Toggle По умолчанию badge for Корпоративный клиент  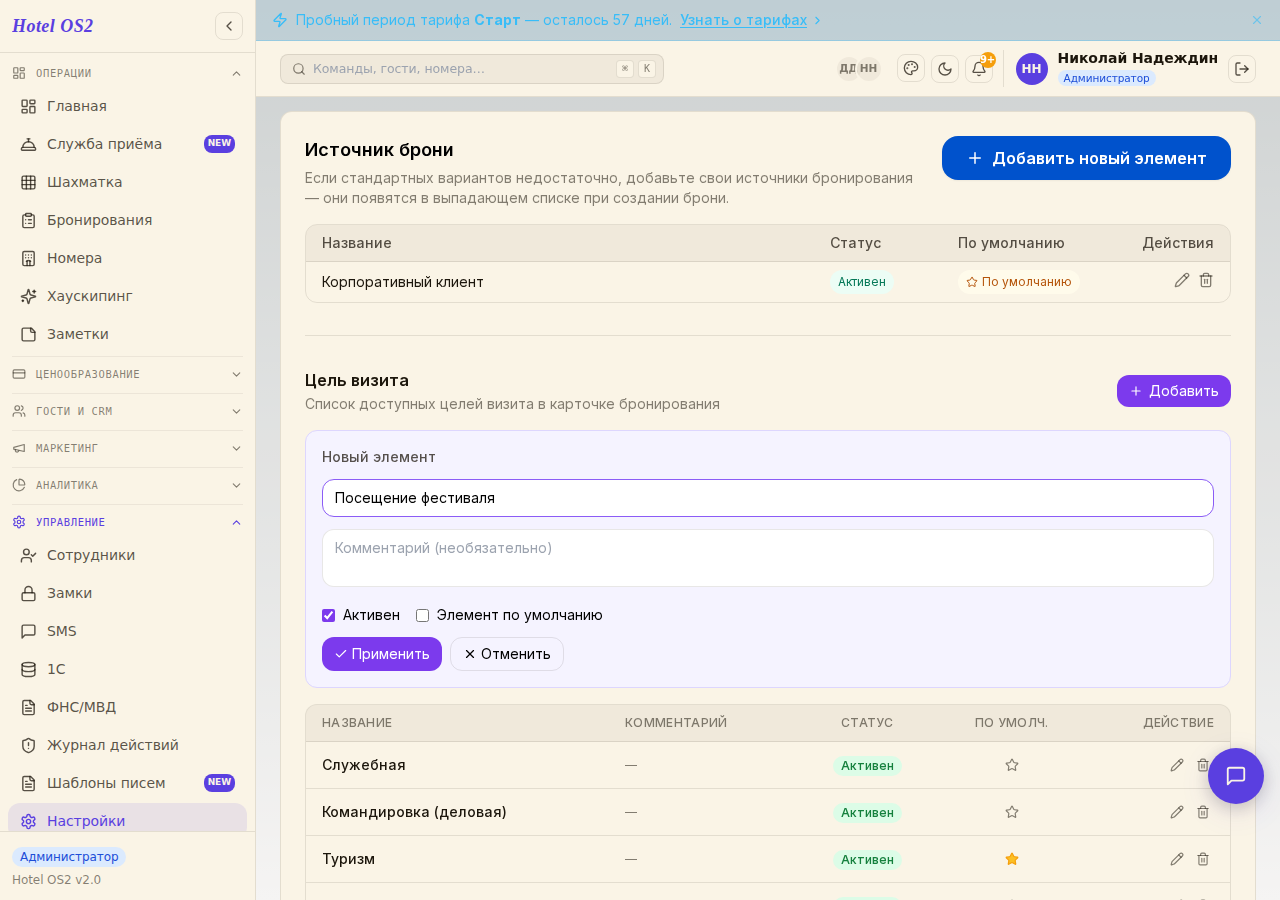[1019, 282]
